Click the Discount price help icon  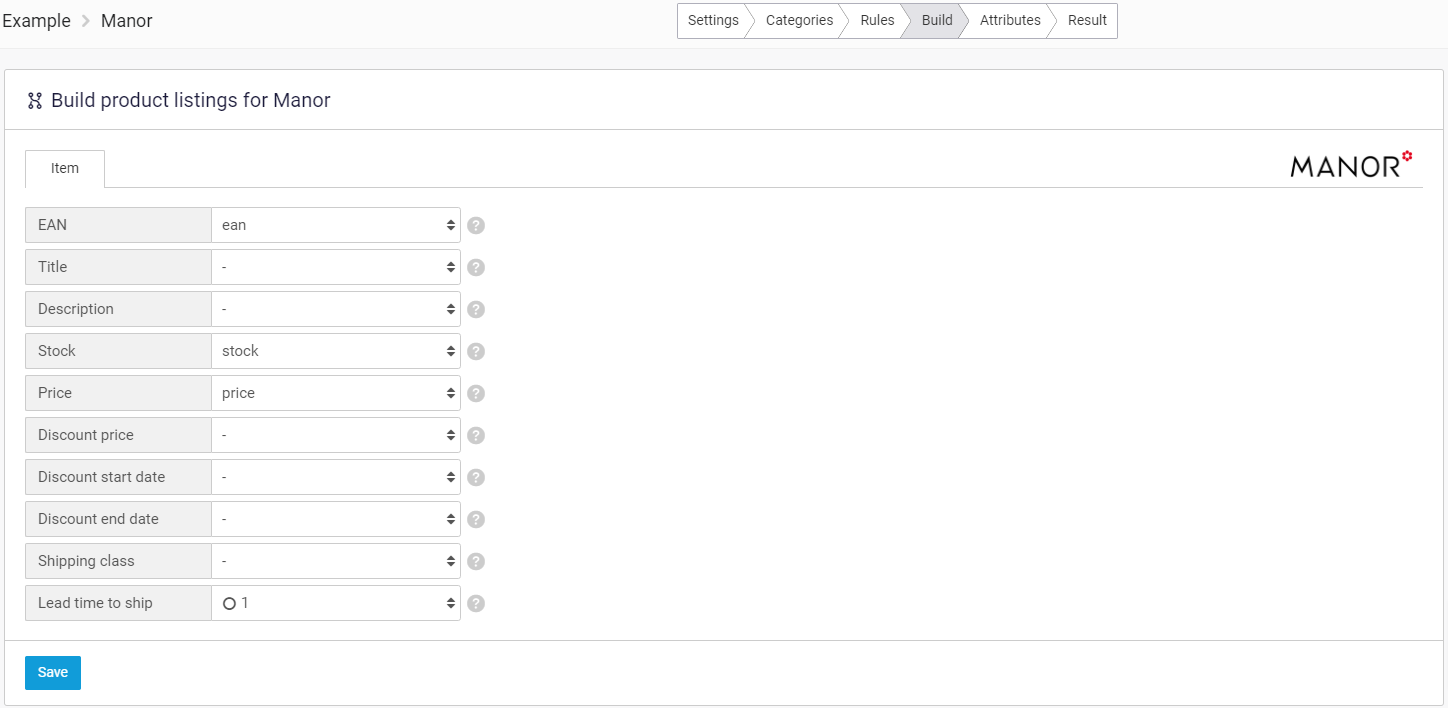475,435
